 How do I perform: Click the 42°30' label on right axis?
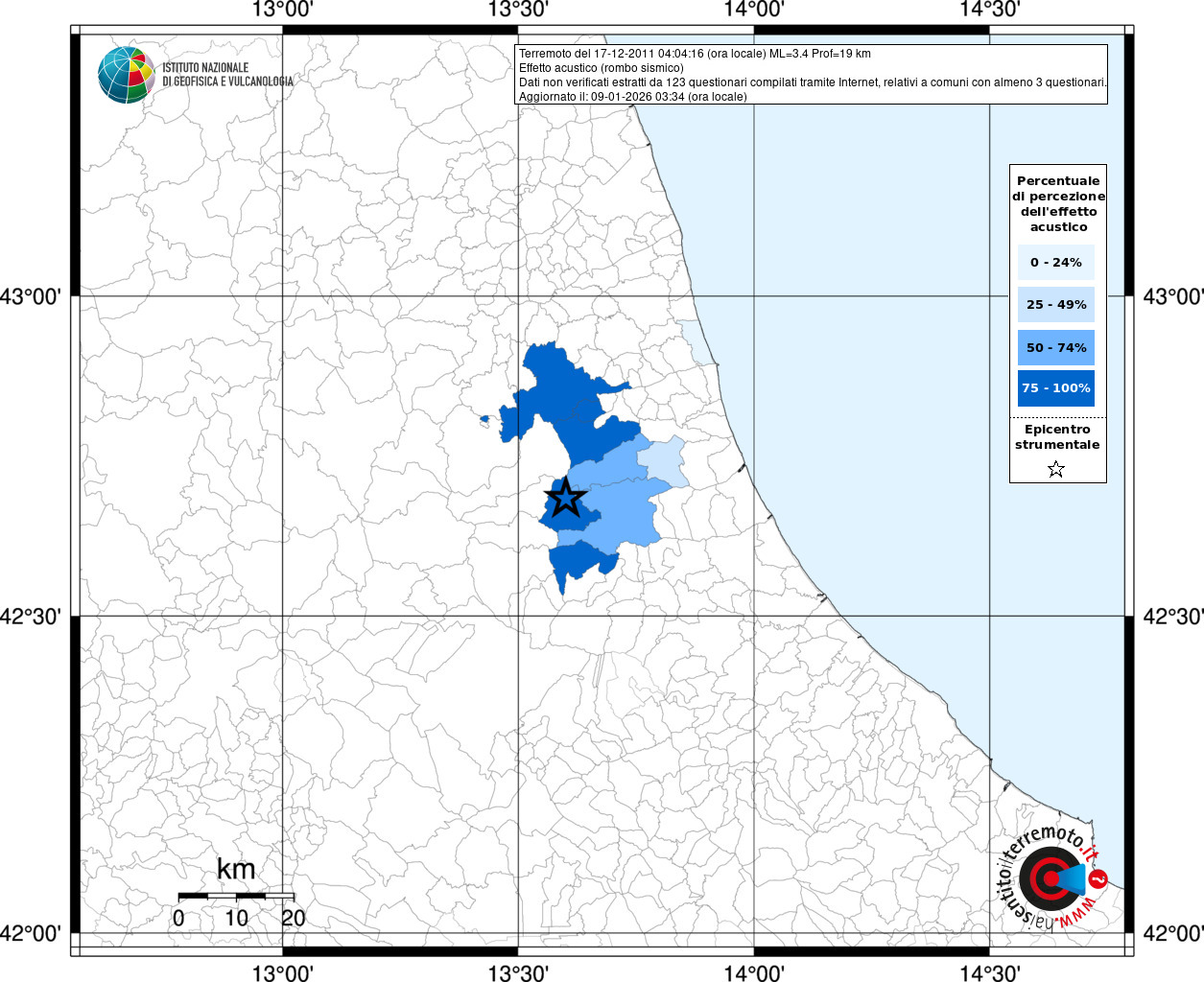pos(1172,617)
